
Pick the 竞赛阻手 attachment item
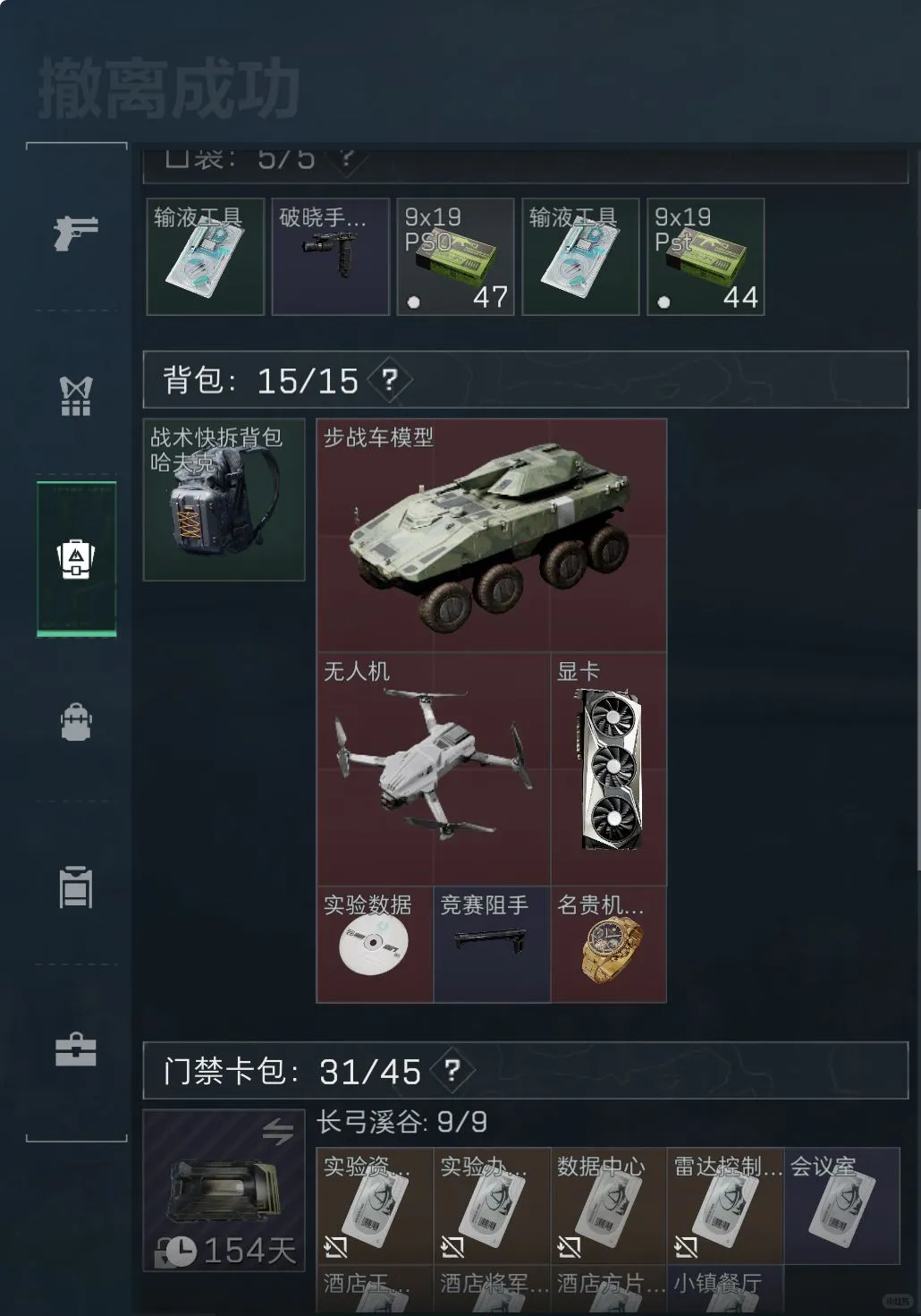click(x=492, y=944)
